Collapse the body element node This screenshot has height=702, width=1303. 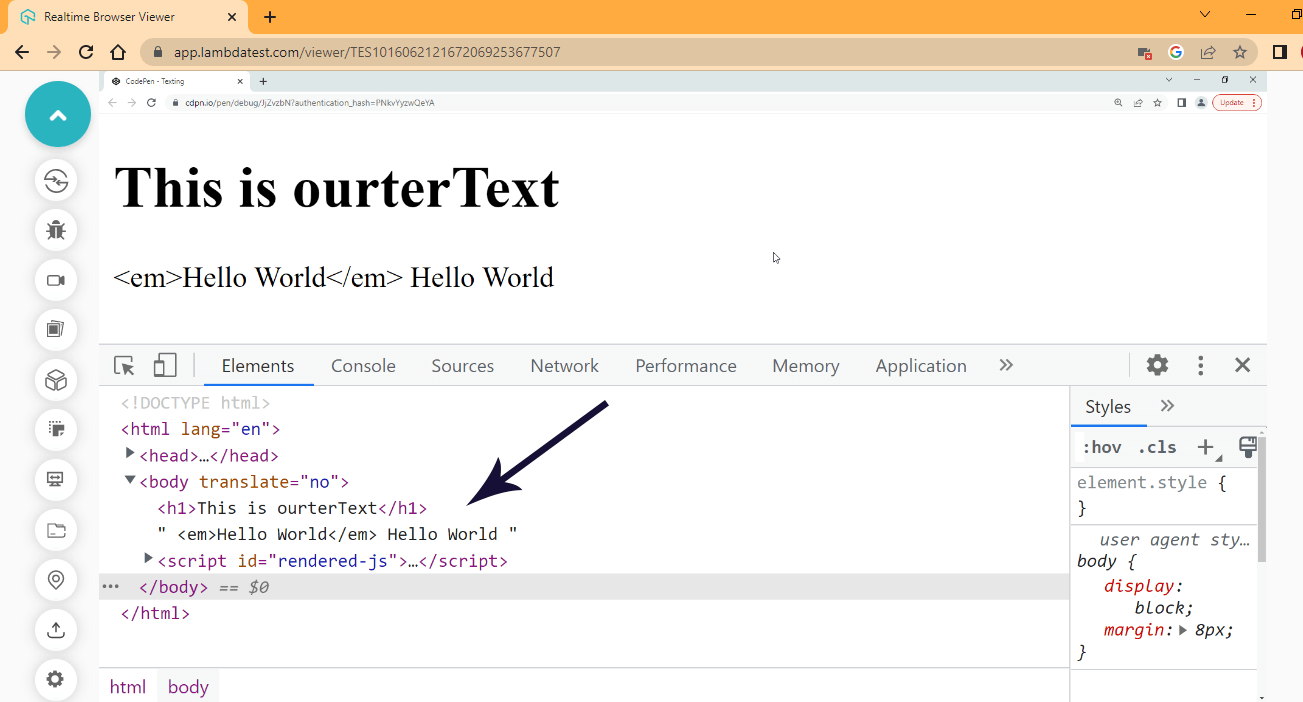click(x=130, y=481)
